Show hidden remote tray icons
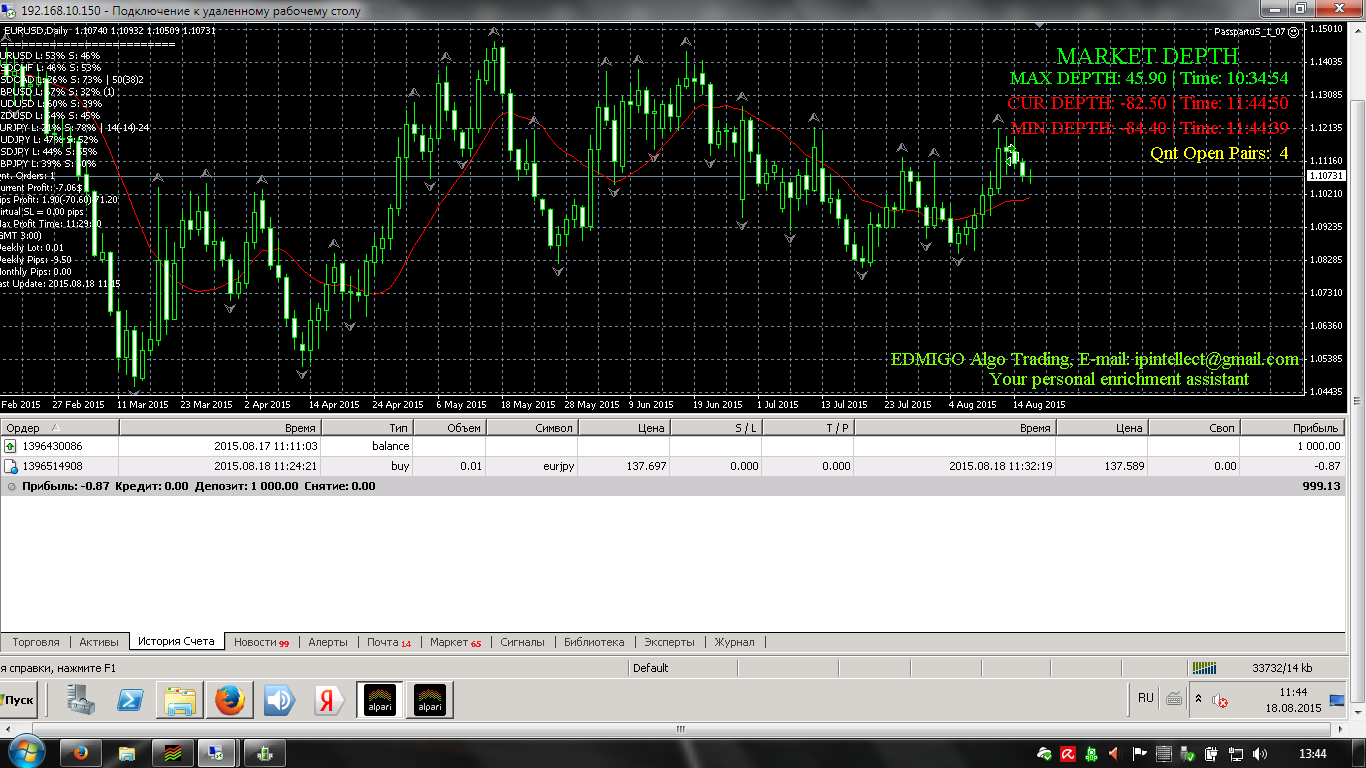Image resolution: width=1366 pixels, height=768 pixels. coord(1198,699)
